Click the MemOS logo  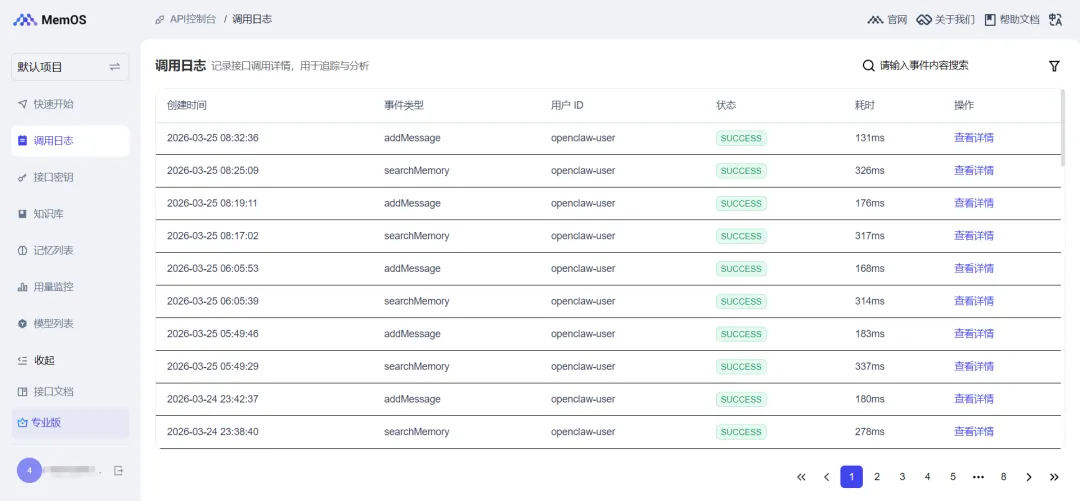click(51, 20)
